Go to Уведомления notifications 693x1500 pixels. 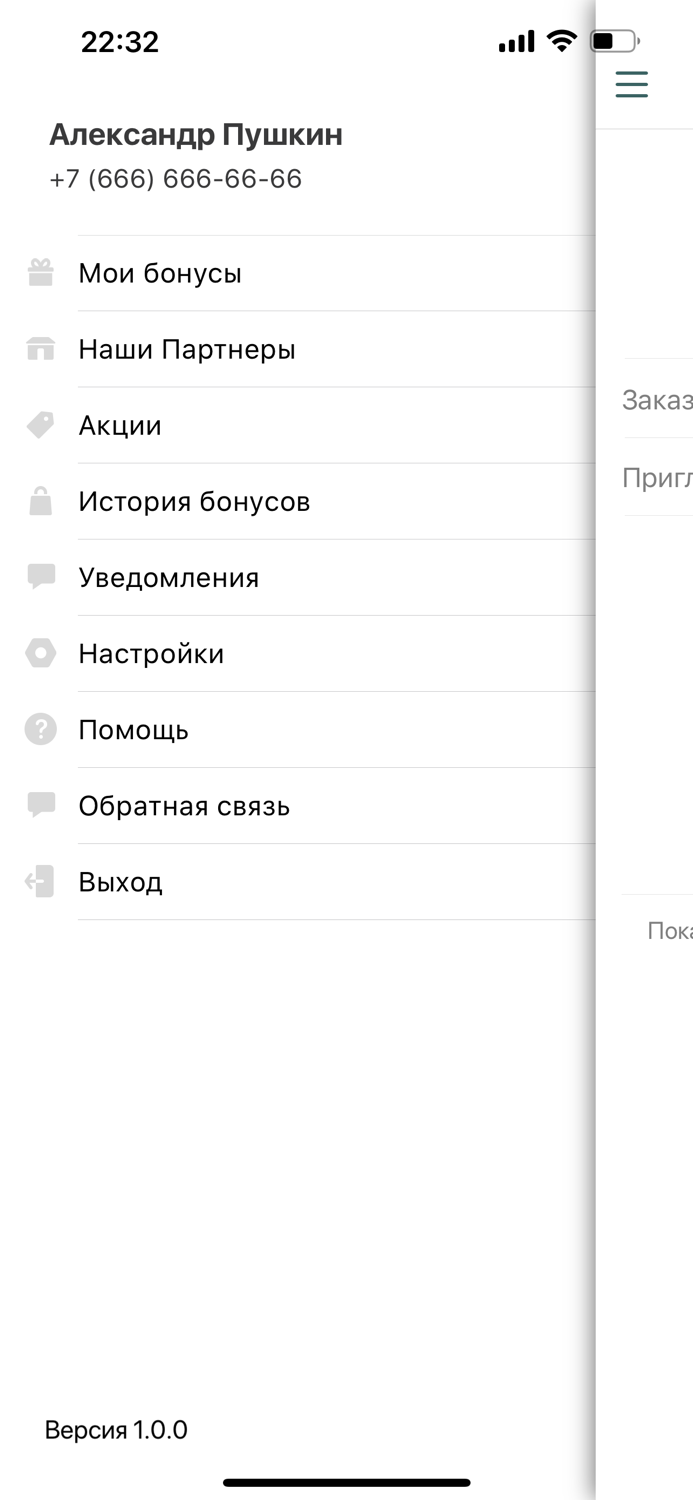click(168, 577)
